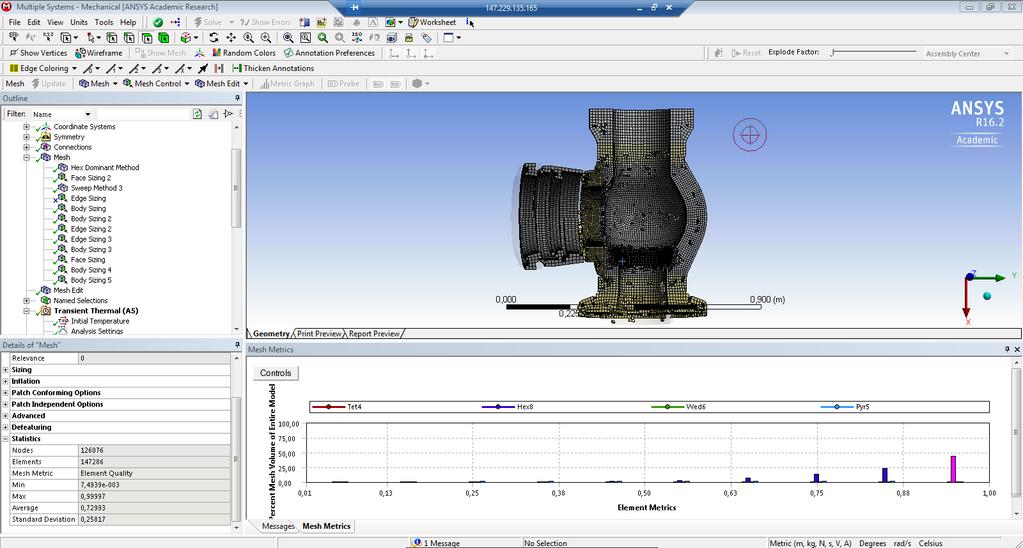Expand the Inflation section in Details
Image resolution: width=1023 pixels, height=548 pixels.
click(x=6, y=381)
